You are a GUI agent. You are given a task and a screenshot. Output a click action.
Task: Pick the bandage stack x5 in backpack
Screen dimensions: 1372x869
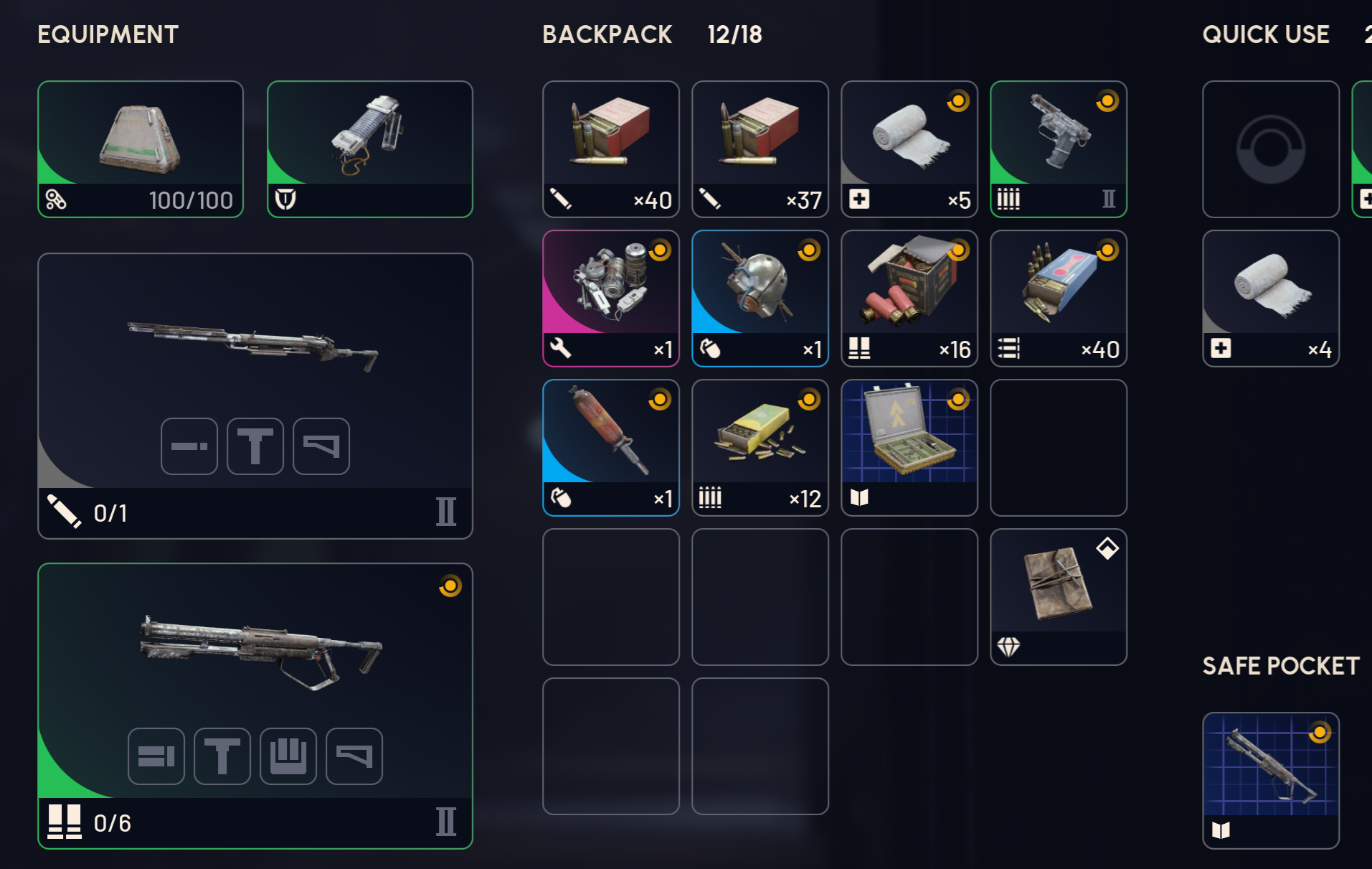coord(909,149)
